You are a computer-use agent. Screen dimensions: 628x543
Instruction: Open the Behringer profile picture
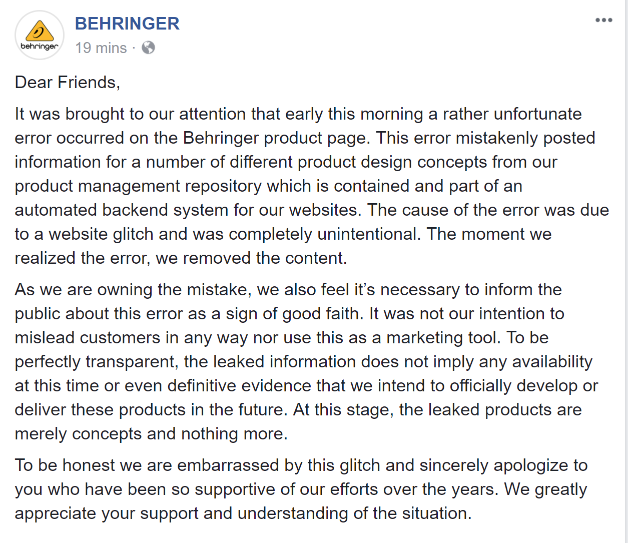[39, 35]
